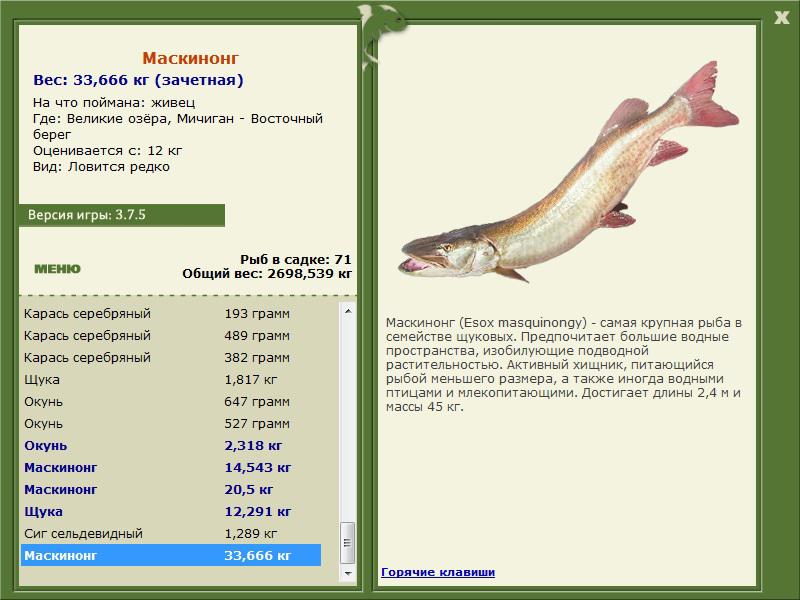The width and height of the screenshot is (800, 600).
Task: Open the Горячие клавиши link
Action: 438,572
